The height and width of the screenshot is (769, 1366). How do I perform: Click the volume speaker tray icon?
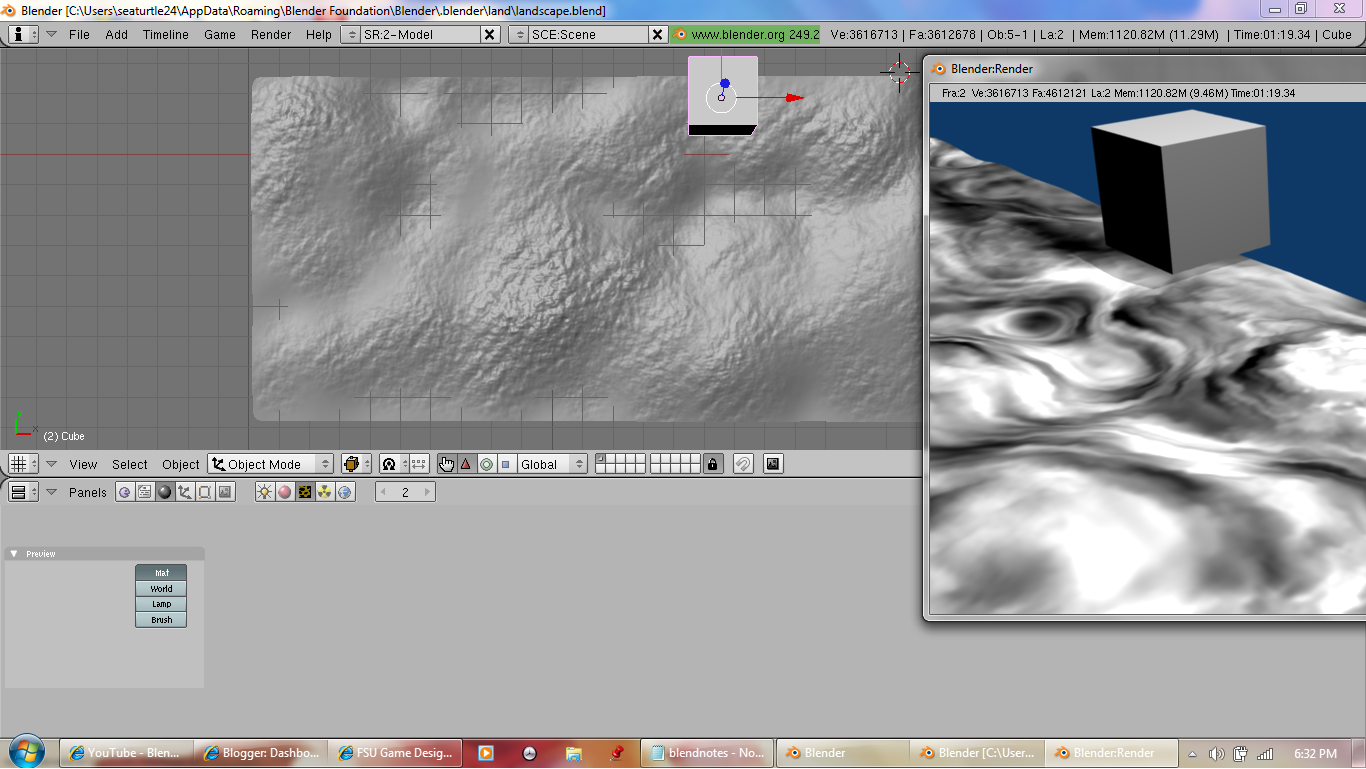coord(1216,753)
